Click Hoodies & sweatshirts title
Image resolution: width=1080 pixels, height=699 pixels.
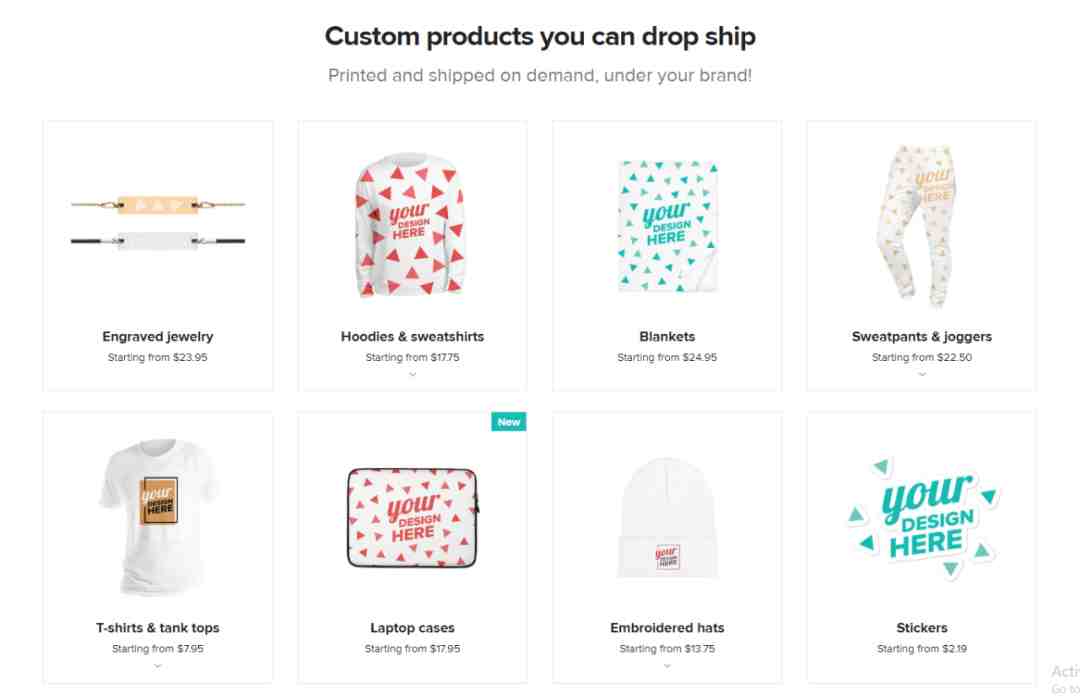413,337
